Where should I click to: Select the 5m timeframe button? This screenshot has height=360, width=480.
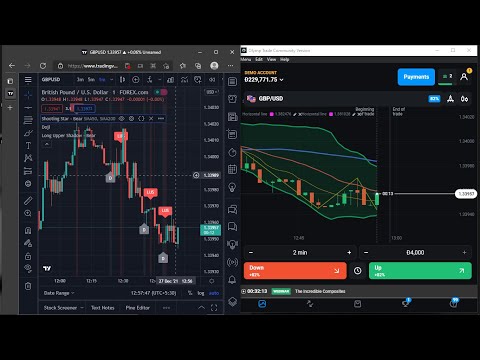coord(91,80)
